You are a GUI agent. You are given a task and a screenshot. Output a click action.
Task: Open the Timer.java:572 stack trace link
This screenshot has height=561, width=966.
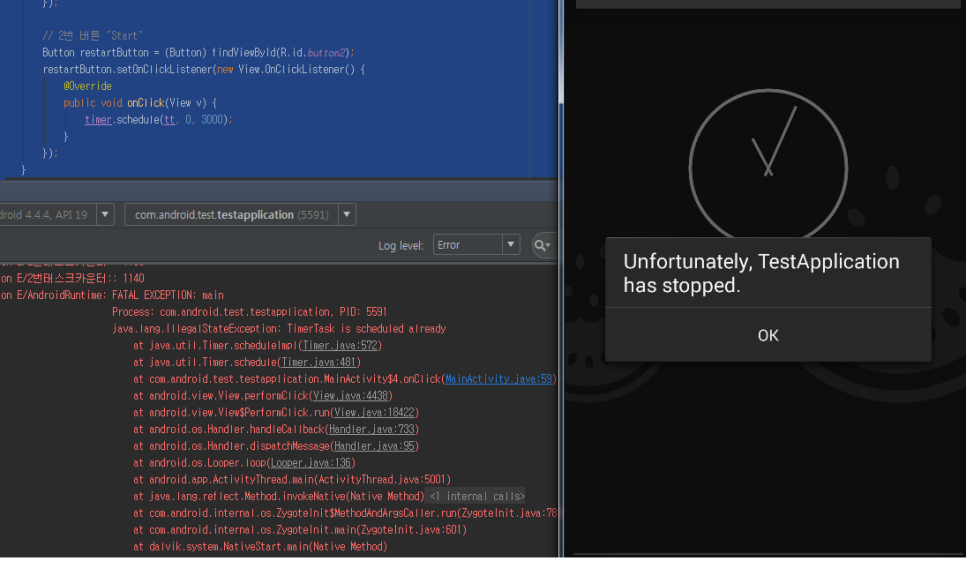(x=341, y=346)
